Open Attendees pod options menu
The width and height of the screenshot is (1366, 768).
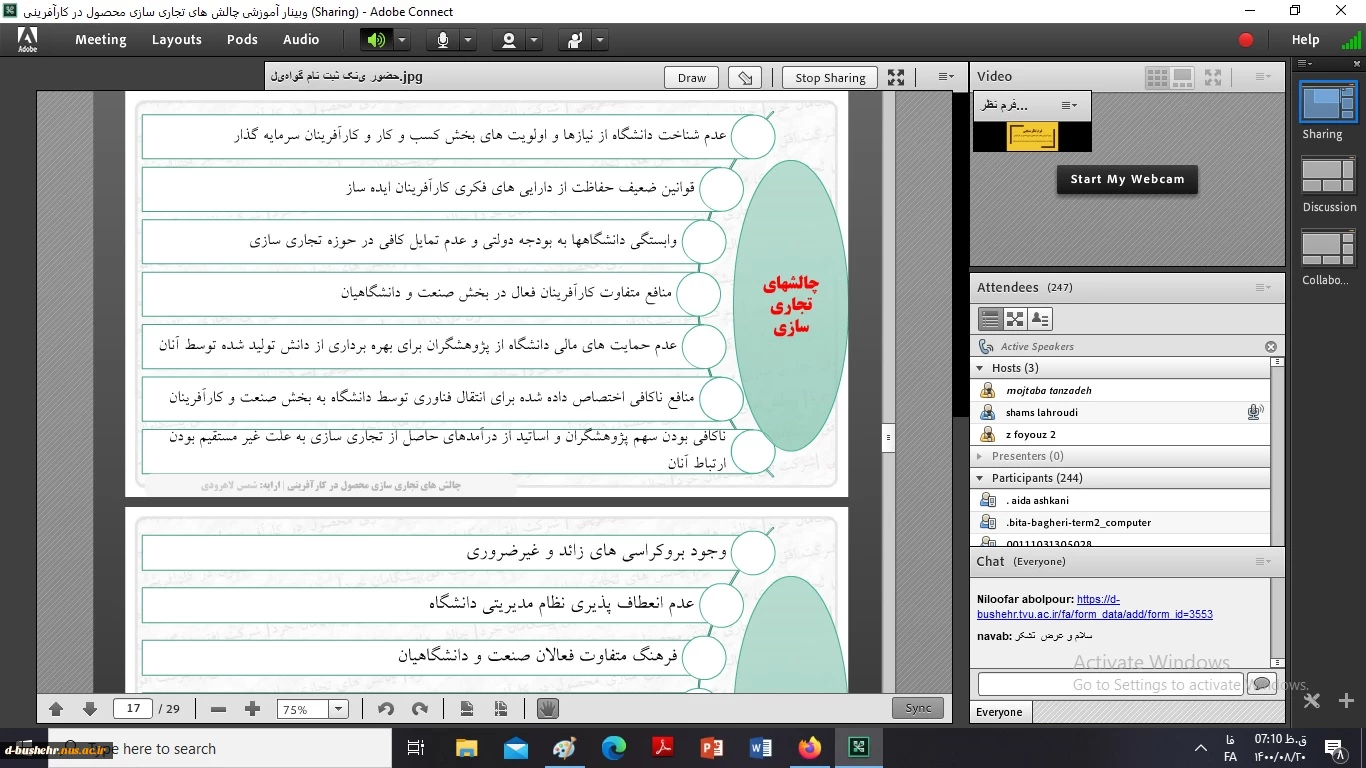1263,287
